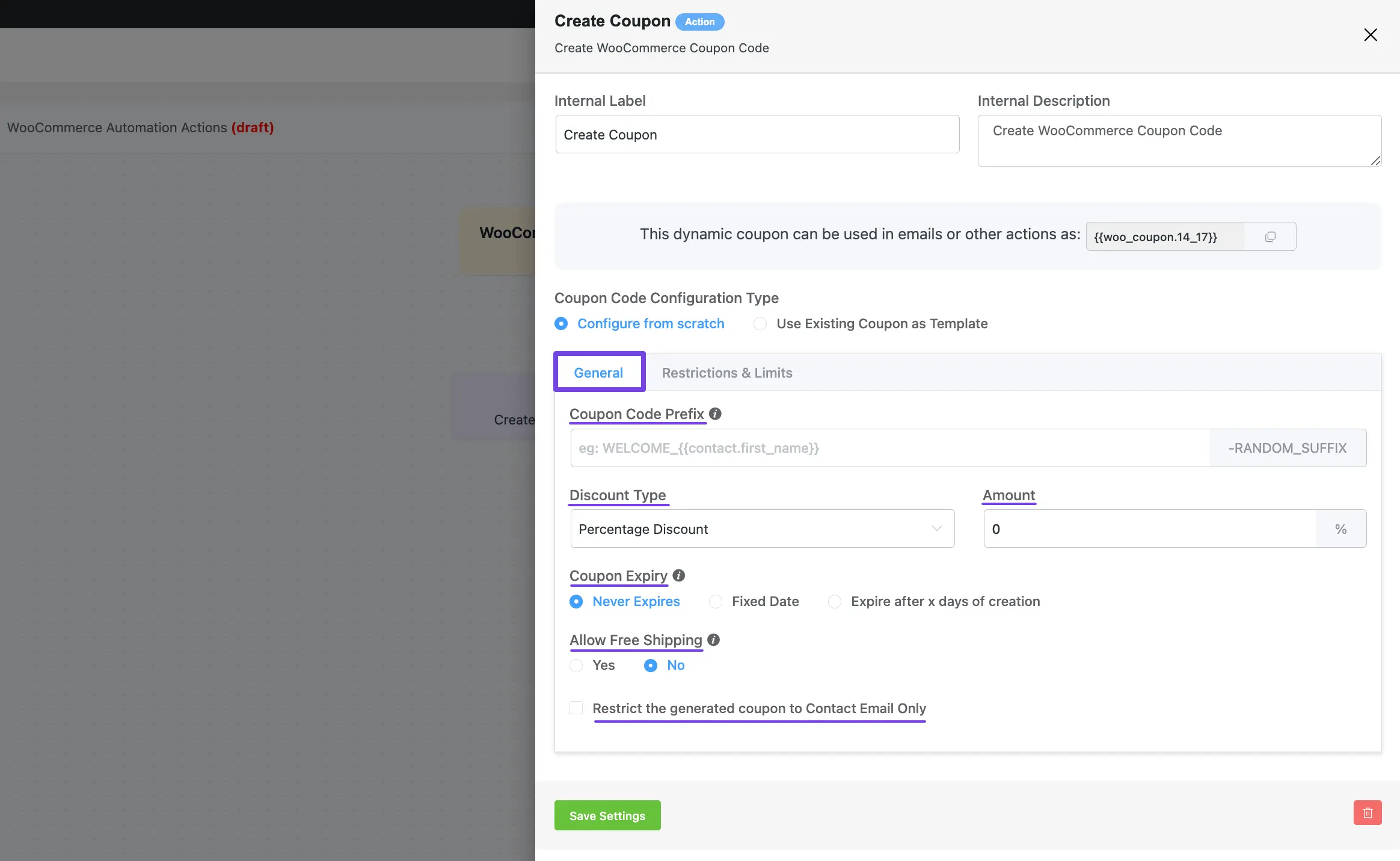Image resolution: width=1400 pixels, height=861 pixels.
Task: Focus the Internal Description textarea
Action: pyautogui.click(x=1179, y=141)
